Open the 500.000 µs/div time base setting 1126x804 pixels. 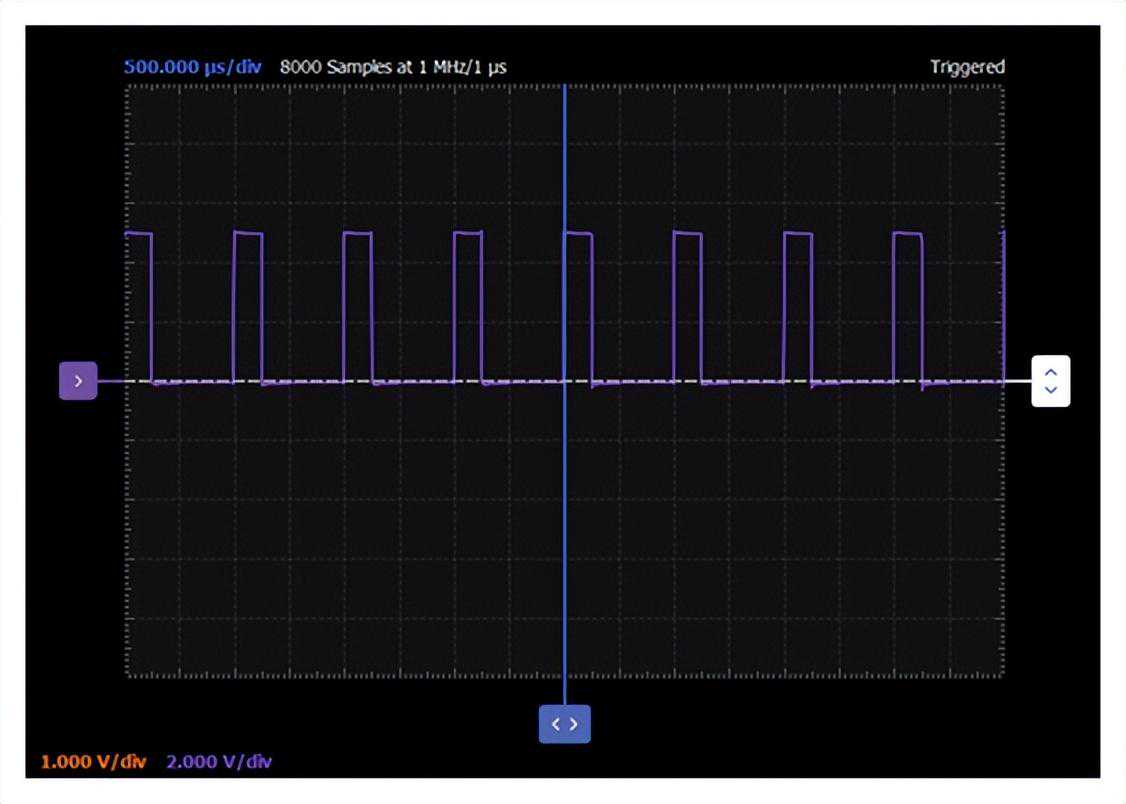[x=192, y=67]
